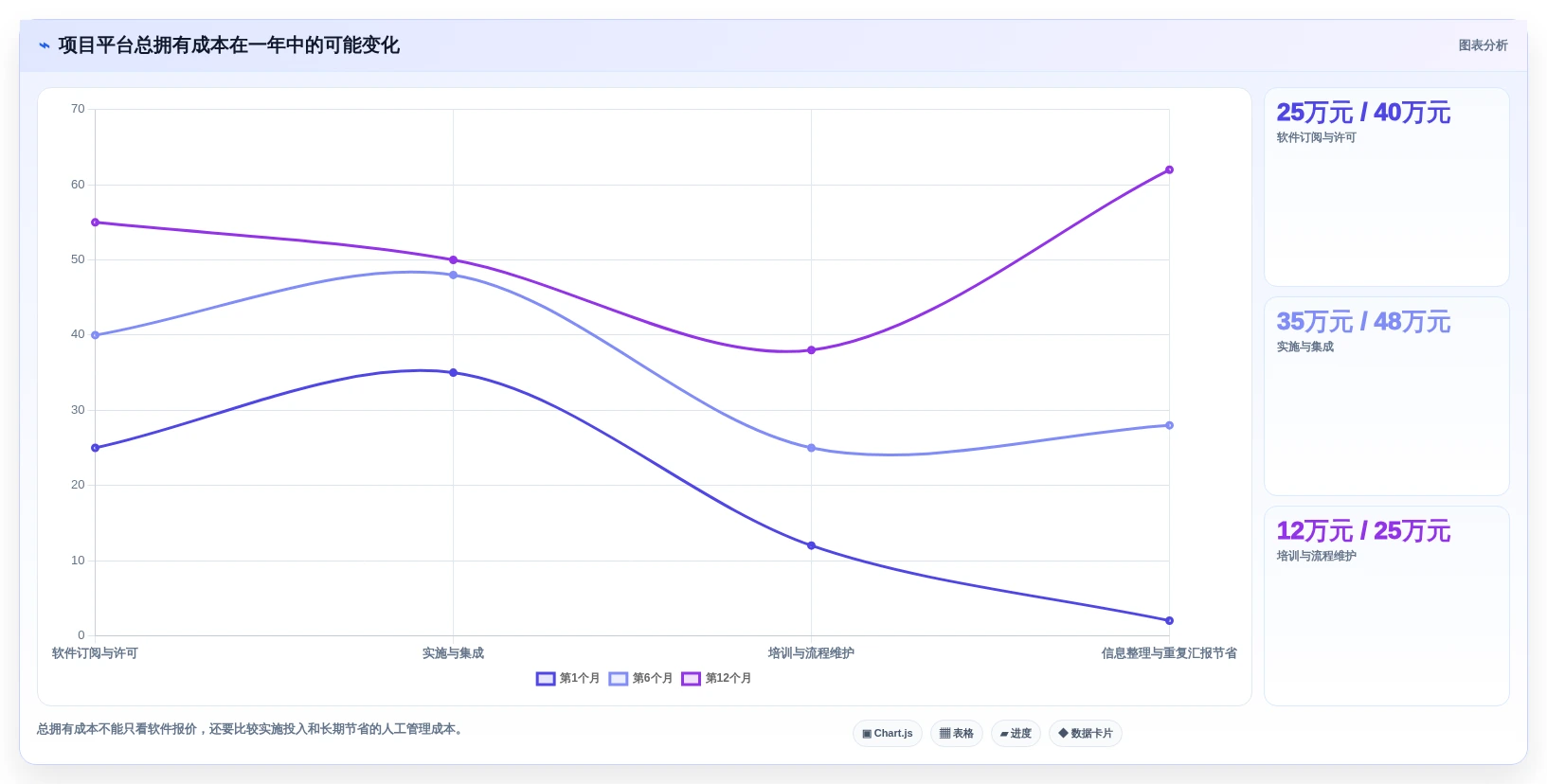Click the chart title 项目平台总拥有成本在一年中的可能变化

228,45
